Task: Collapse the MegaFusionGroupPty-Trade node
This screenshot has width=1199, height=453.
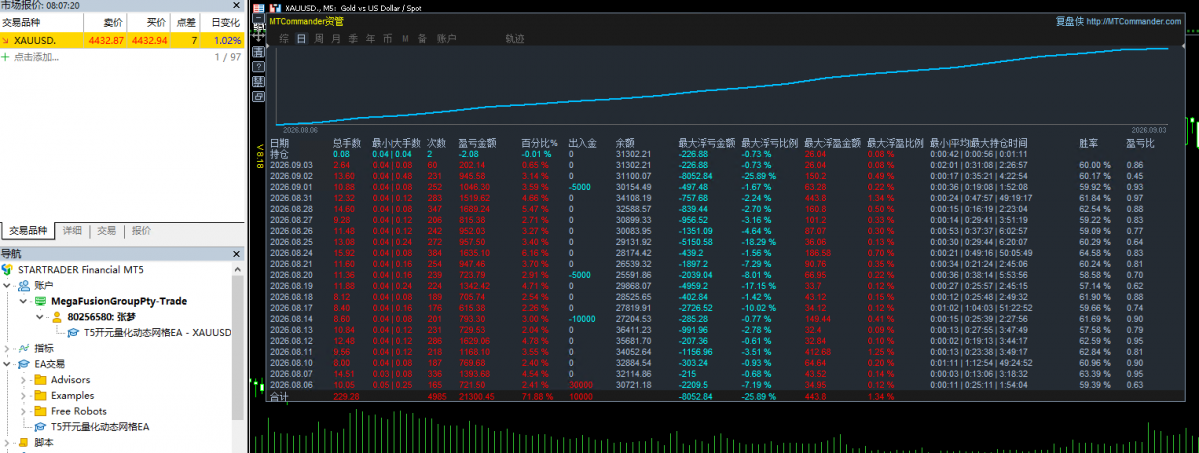Action: pos(23,301)
